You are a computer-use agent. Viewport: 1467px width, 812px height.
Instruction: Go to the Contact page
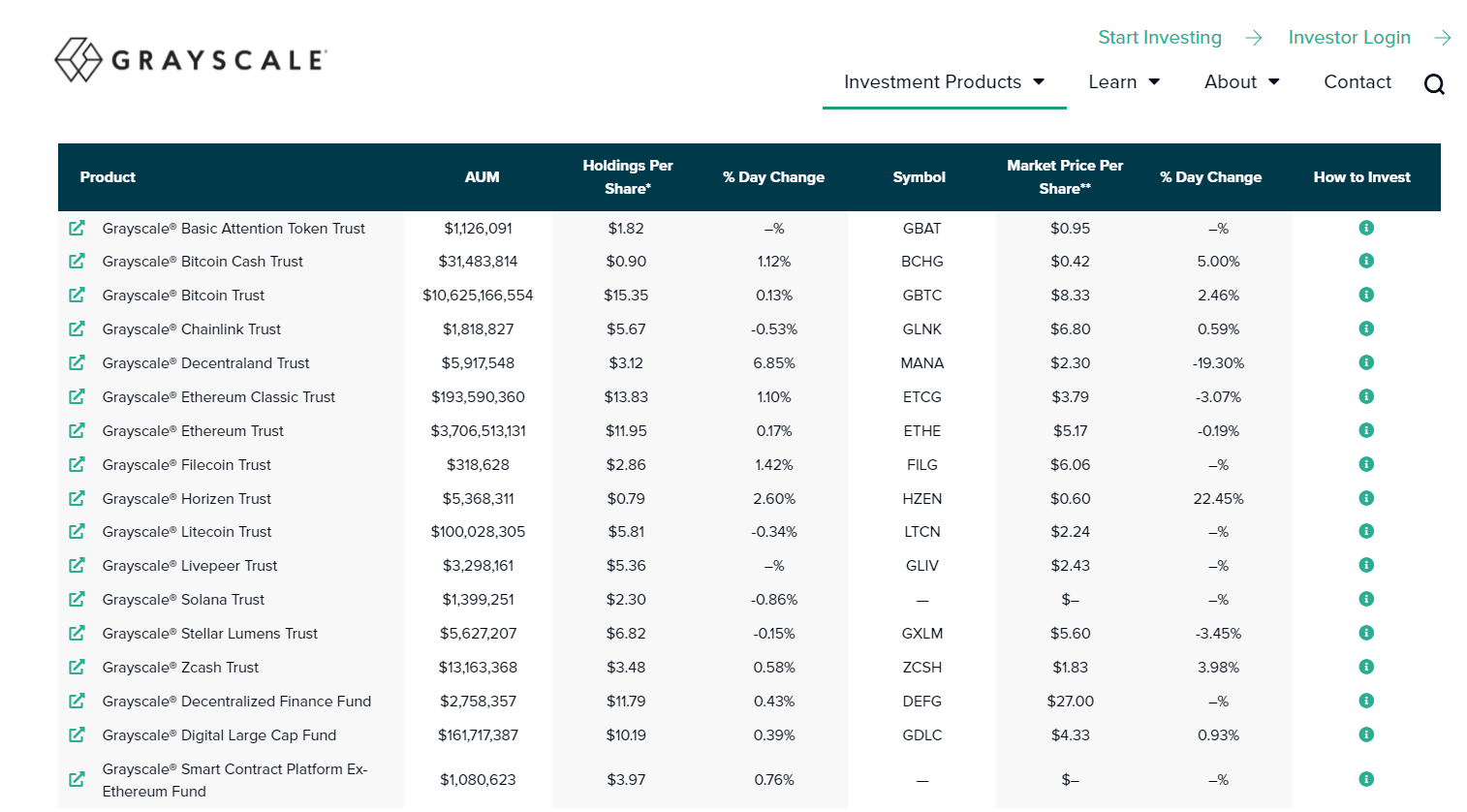(1357, 82)
